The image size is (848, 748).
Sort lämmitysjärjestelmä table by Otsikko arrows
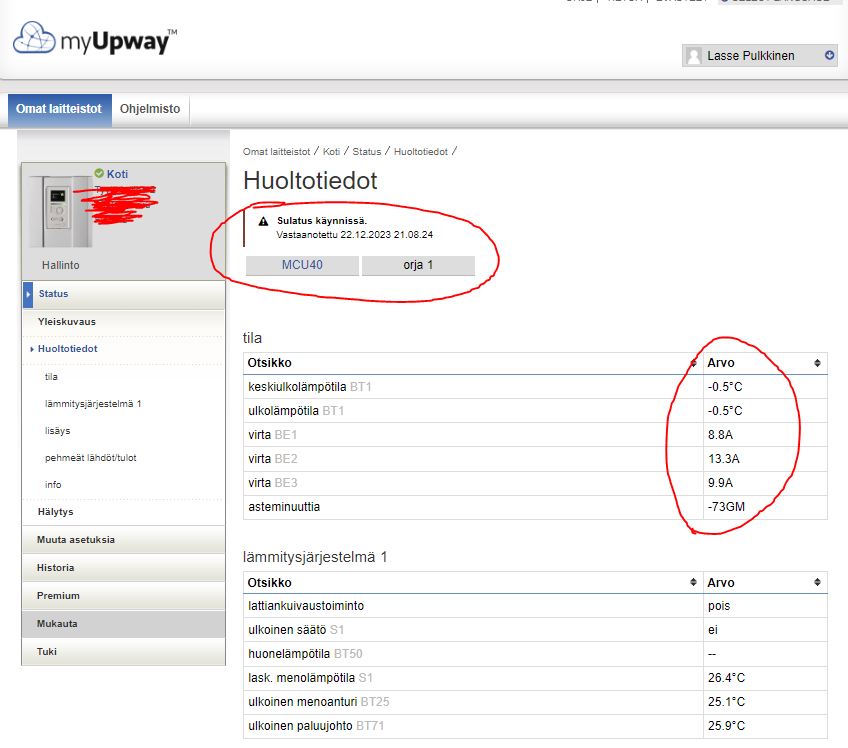coord(693,583)
